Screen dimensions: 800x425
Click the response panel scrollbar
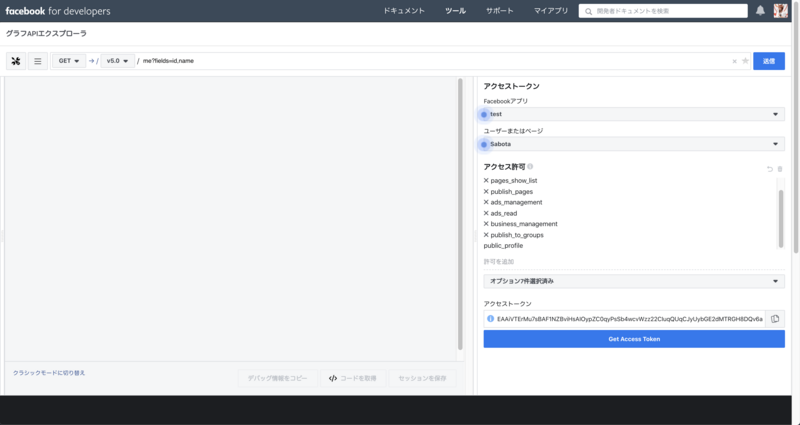(x=460, y=214)
